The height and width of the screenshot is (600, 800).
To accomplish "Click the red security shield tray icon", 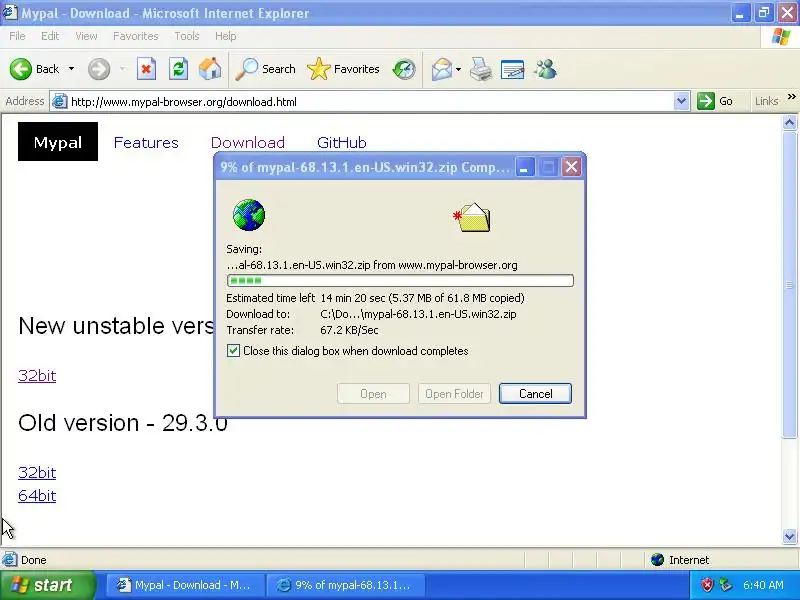I will tap(707, 585).
